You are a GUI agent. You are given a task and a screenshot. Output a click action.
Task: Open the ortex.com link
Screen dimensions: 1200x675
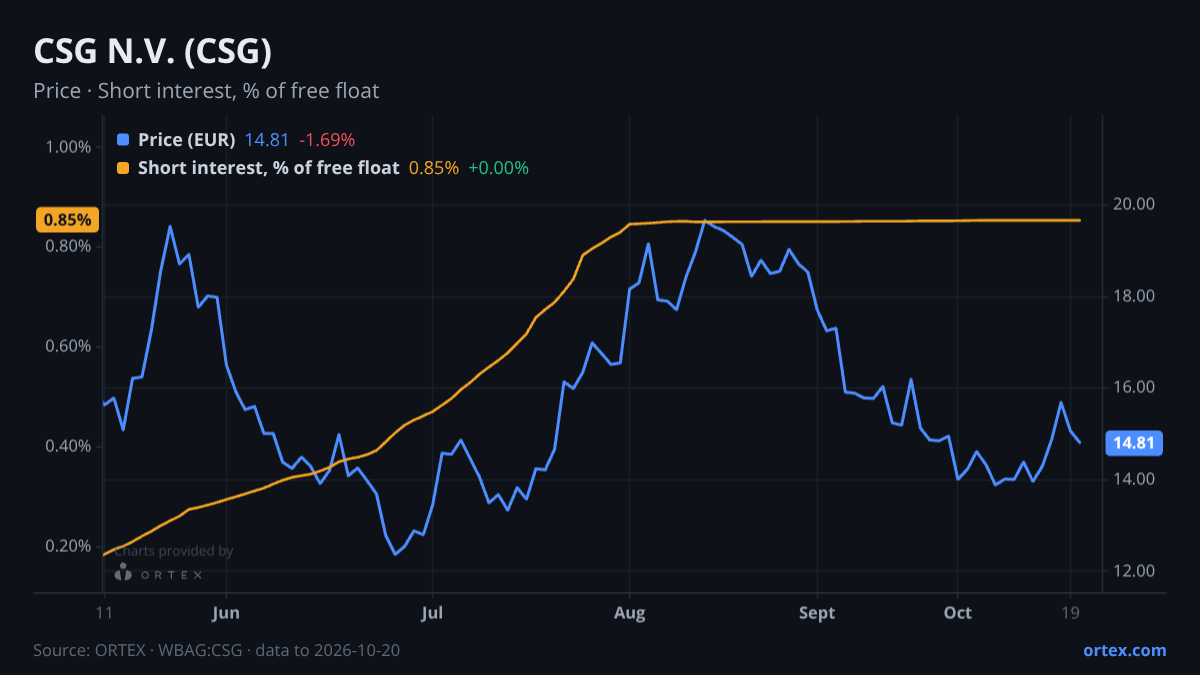tap(1125, 650)
